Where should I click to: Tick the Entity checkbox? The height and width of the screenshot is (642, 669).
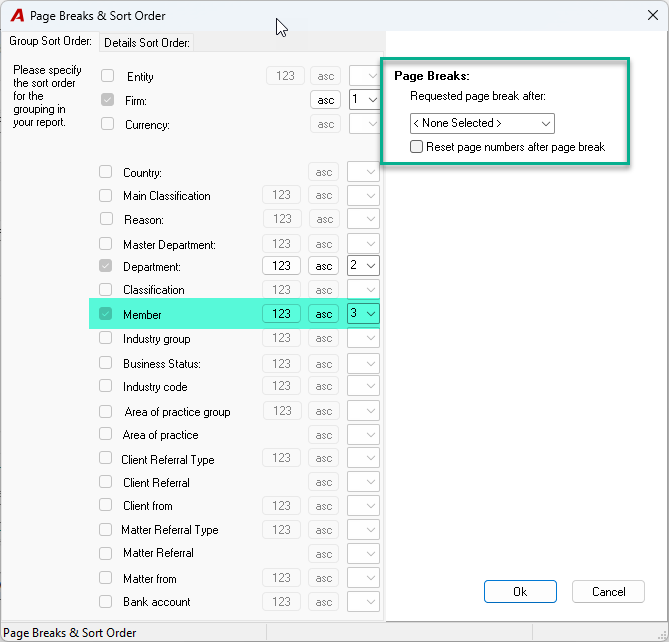108,76
